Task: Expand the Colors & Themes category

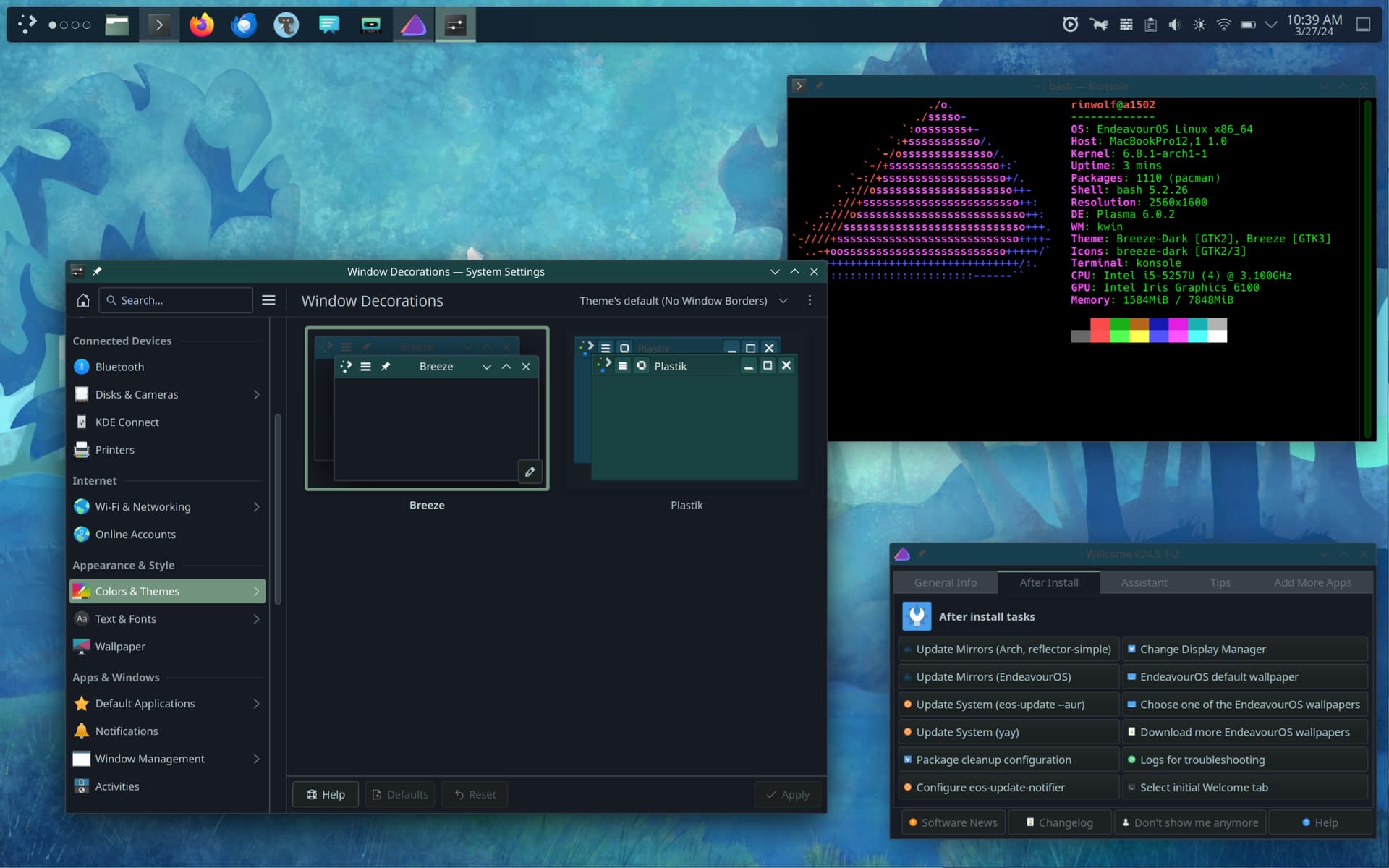Action: (256, 591)
